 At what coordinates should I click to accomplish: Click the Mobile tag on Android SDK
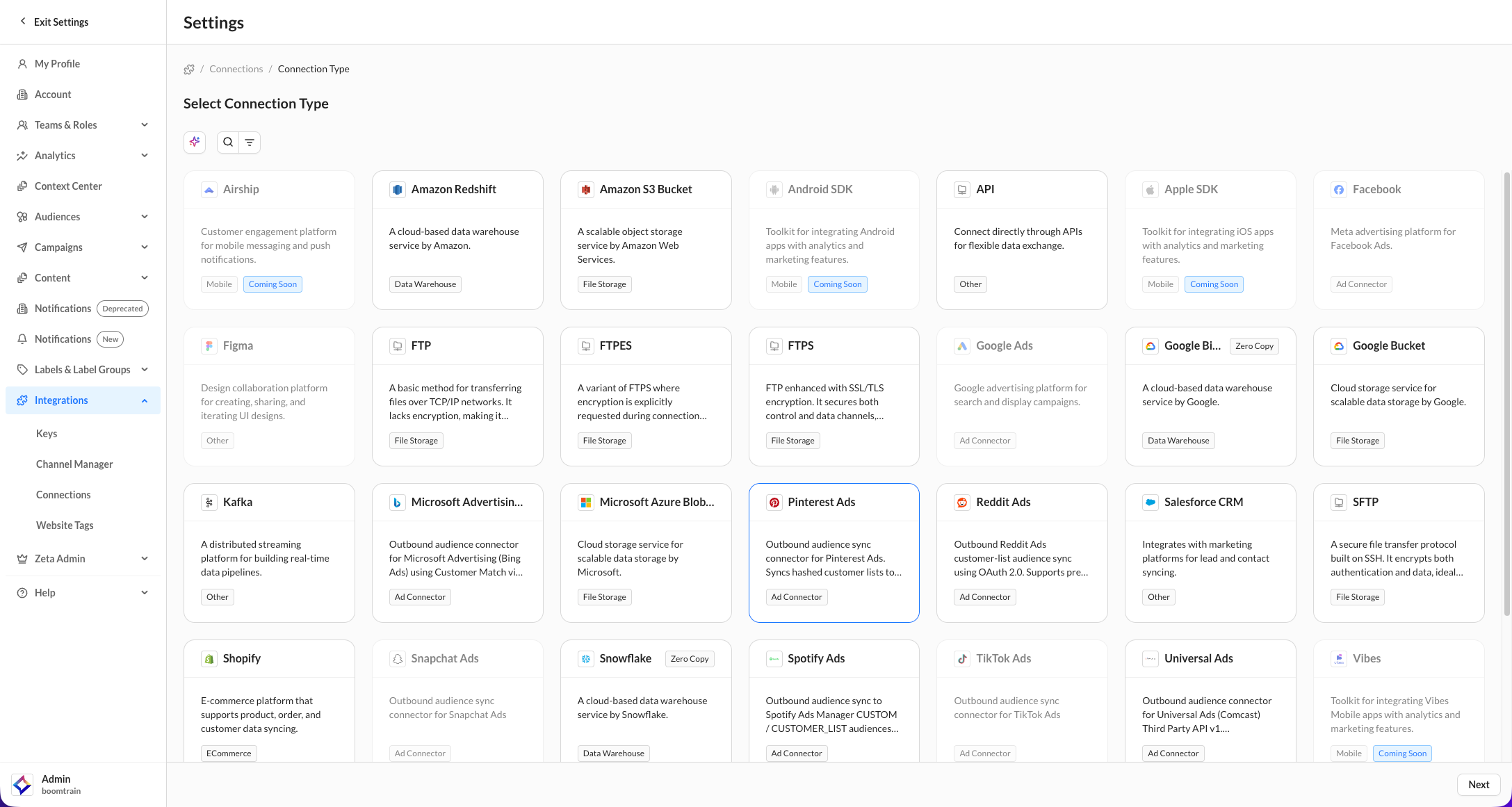(784, 284)
